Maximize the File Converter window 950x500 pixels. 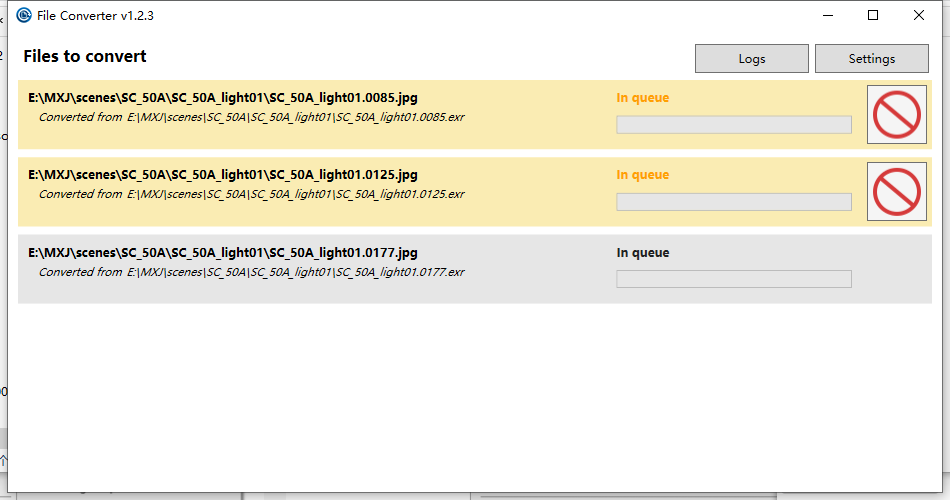(x=873, y=15)
